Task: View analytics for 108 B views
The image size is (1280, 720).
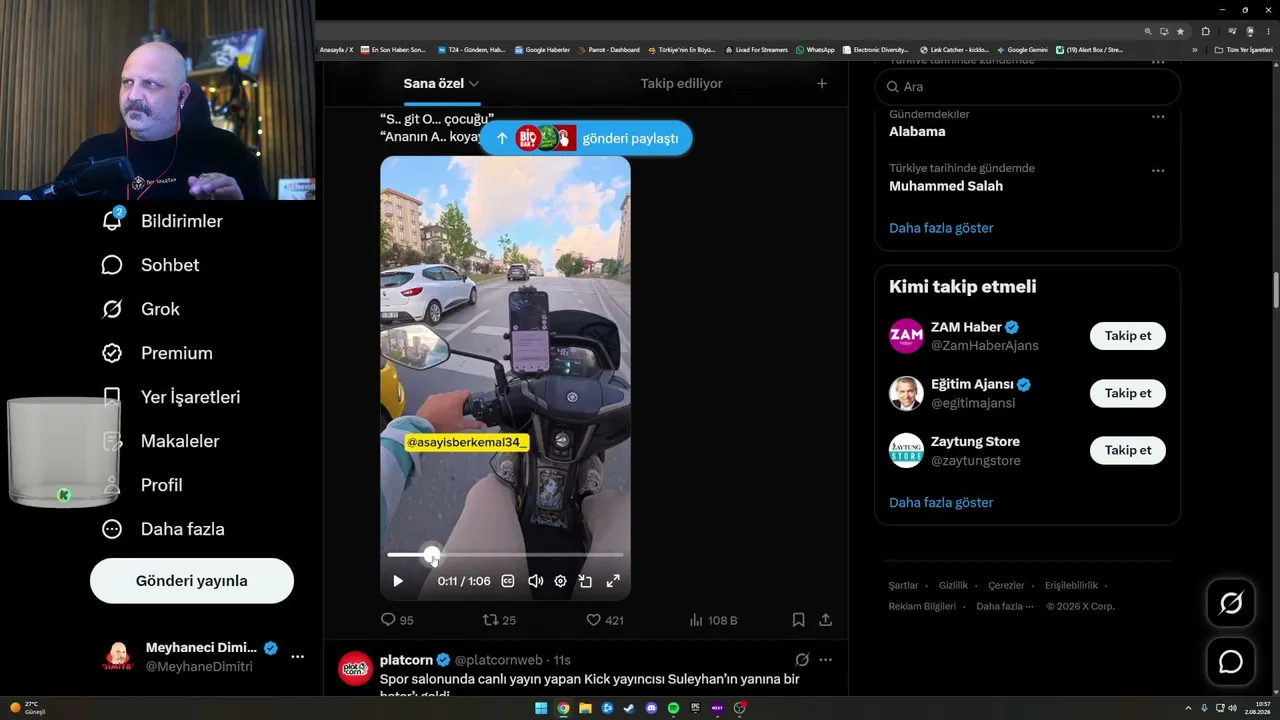Action: 713,620
